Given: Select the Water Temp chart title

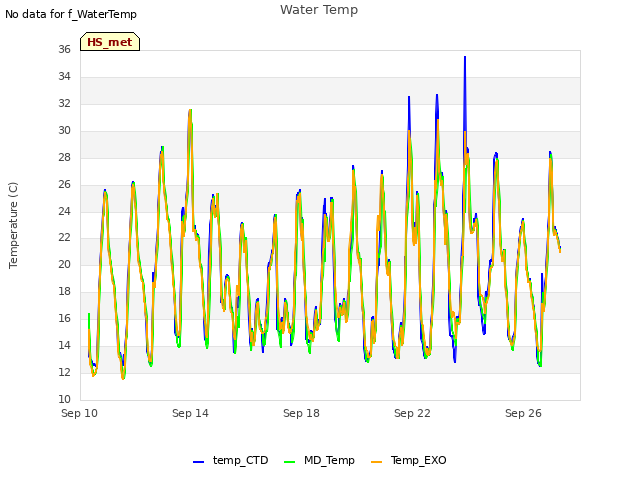Looking at the screenshot, I should pyautogui.click(x=319, y=10).
